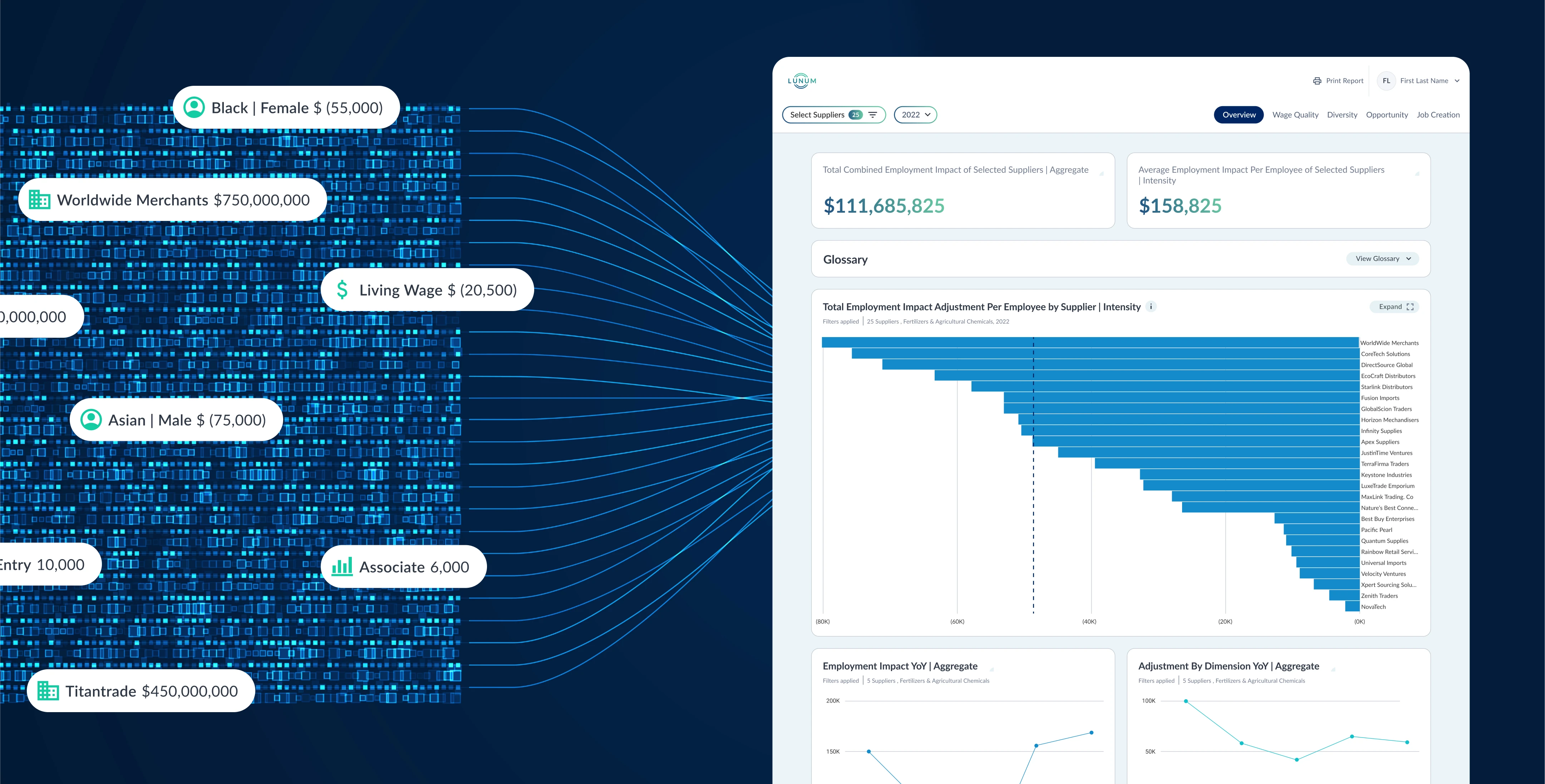Click the Keystone Industries supplier label
Image resolution: width=1545 pixels, height=784 pixels.
[x=1386, y=475]
